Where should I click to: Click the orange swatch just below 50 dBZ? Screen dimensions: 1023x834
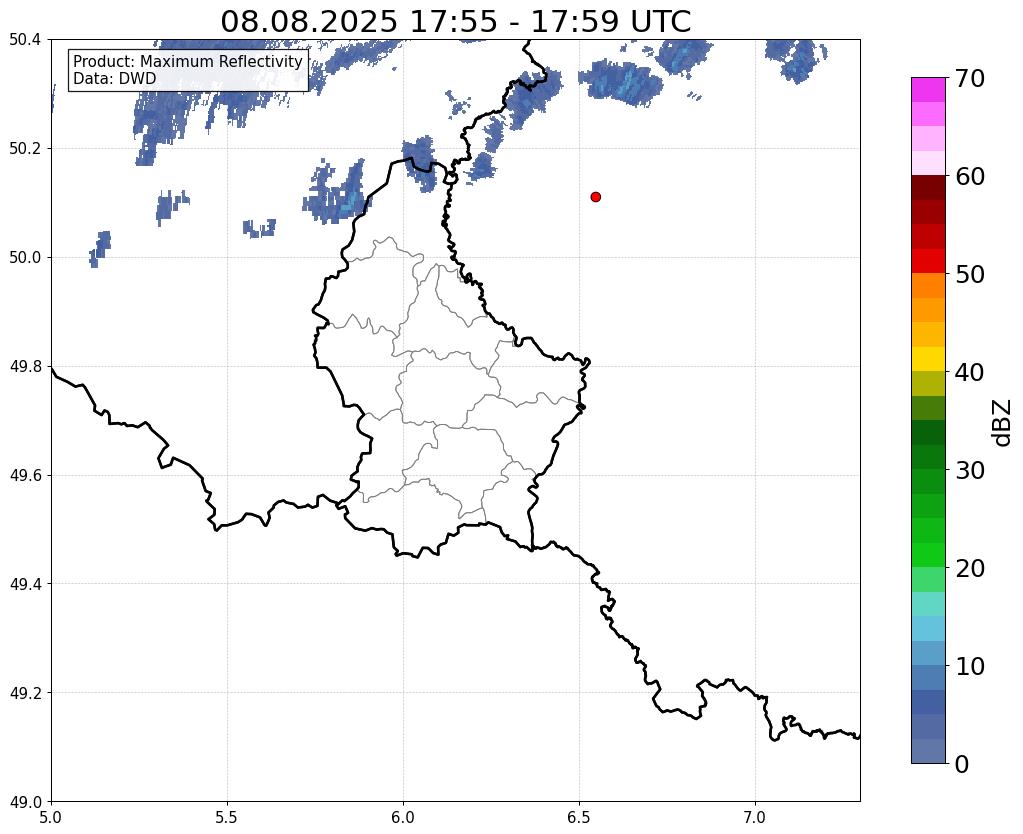coord(928,286)
